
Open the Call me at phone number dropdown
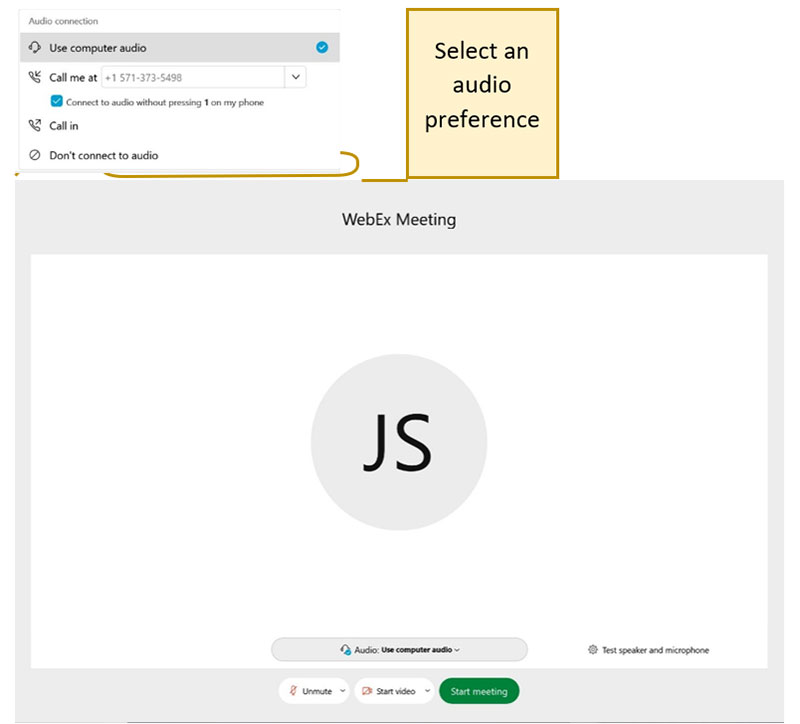[295, 77]
